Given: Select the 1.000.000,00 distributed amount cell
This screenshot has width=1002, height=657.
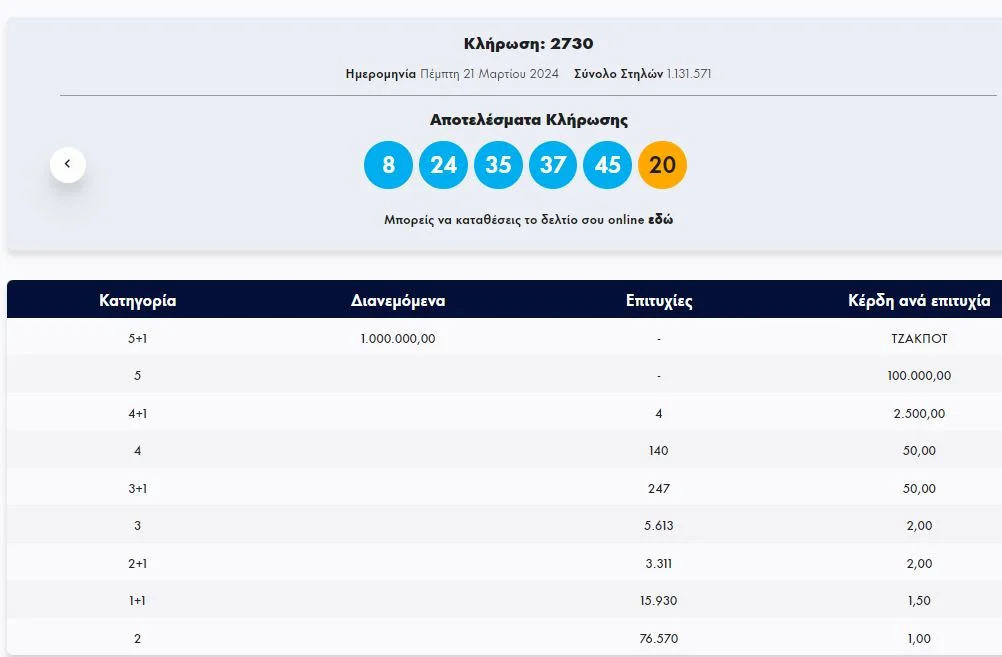Looking at the screenshot, I should coord(398,339).
